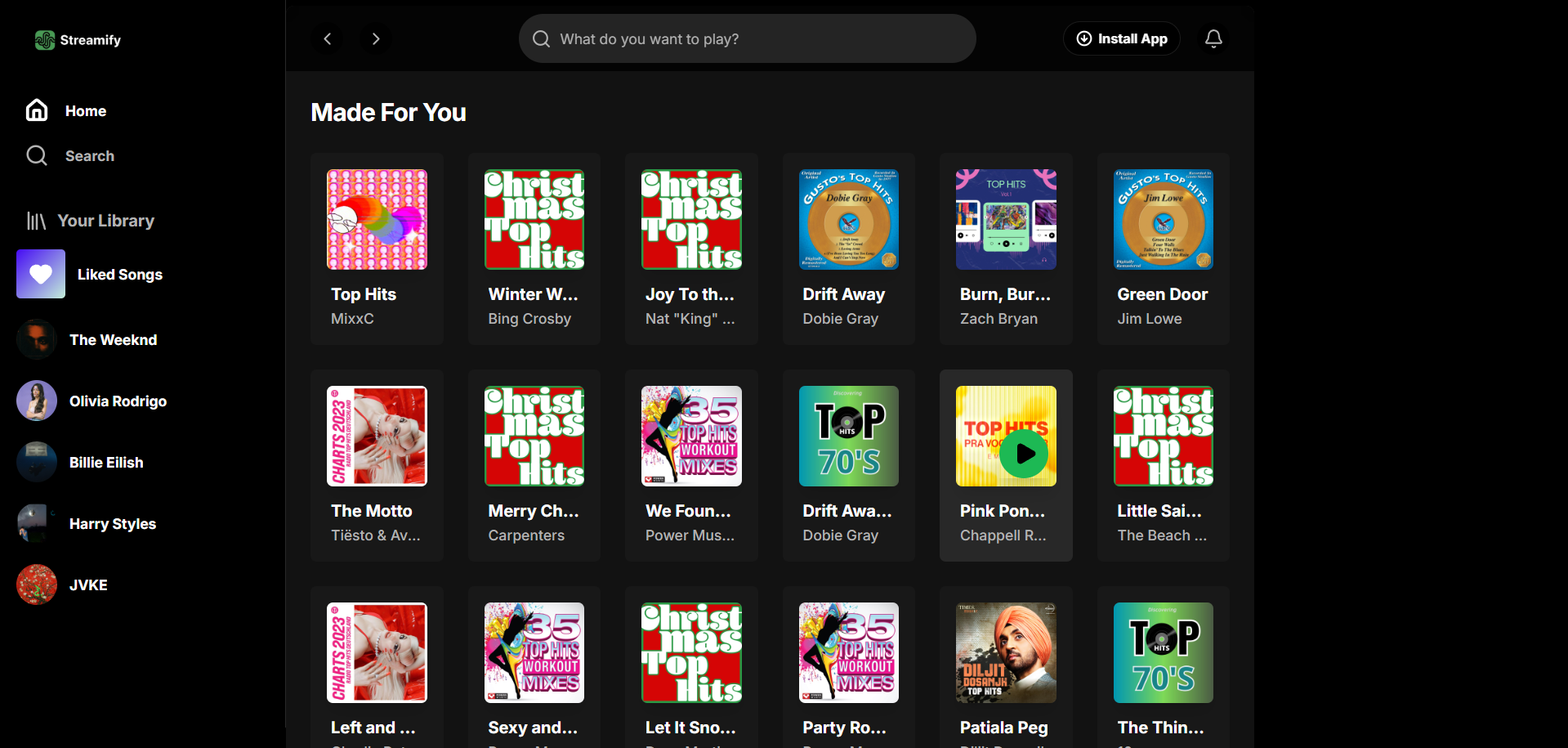The height and width of the screenshot is (748, 1568).
Task: Open Left and ... album cover
Action: 377,652
